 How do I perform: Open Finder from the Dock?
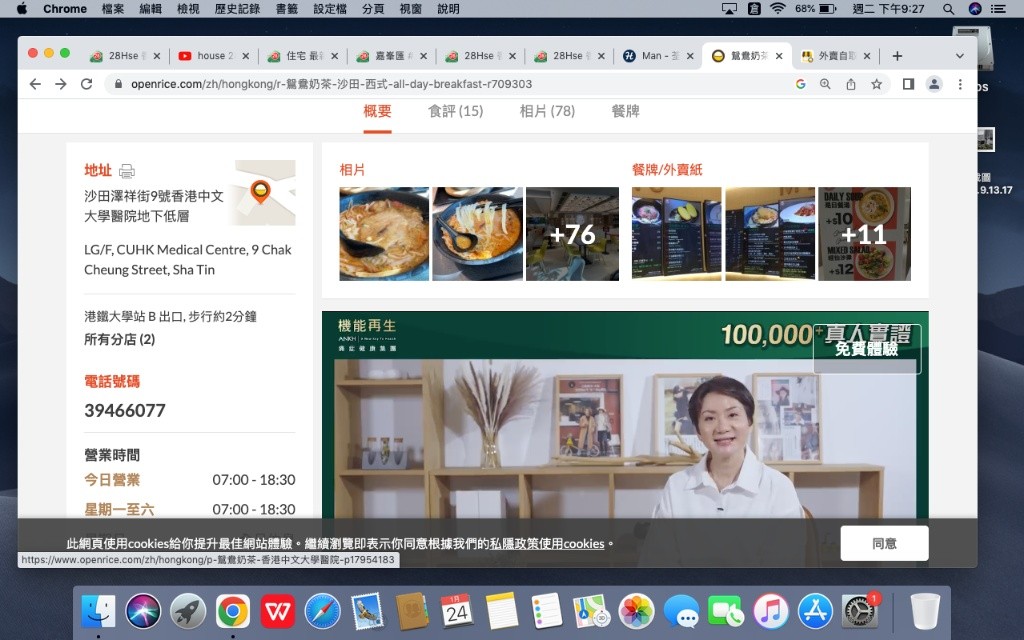tap(98, 612)
